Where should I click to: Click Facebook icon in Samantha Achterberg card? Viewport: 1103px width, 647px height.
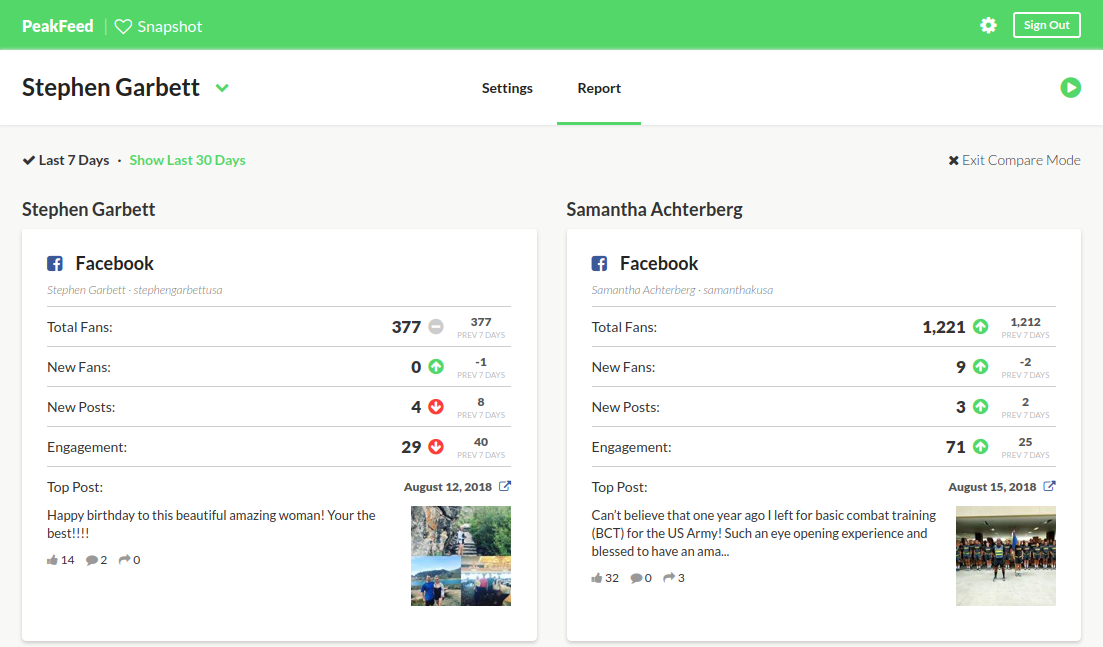[599, 264]
